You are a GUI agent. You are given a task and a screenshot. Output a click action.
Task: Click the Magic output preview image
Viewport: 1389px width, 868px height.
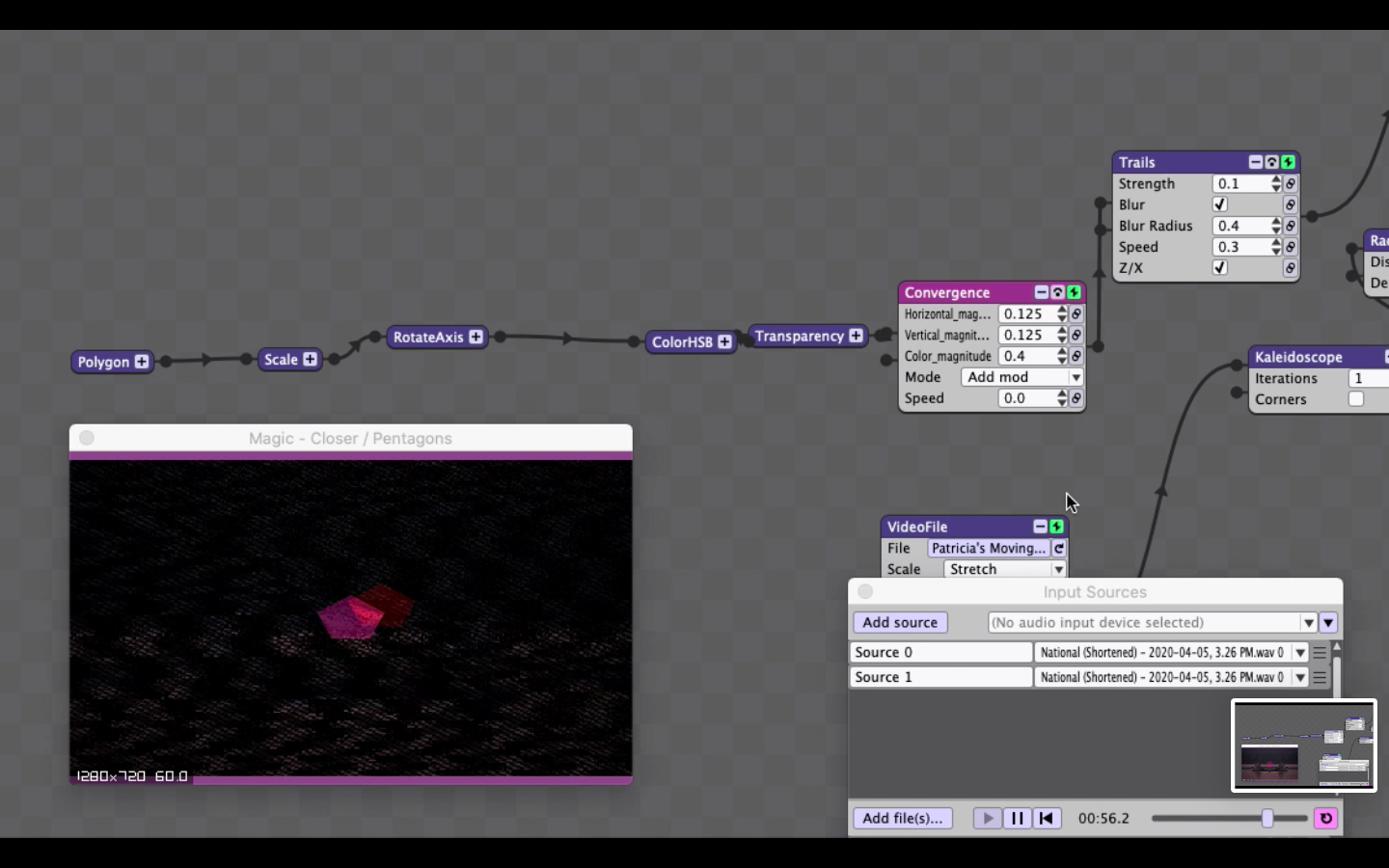351,618
